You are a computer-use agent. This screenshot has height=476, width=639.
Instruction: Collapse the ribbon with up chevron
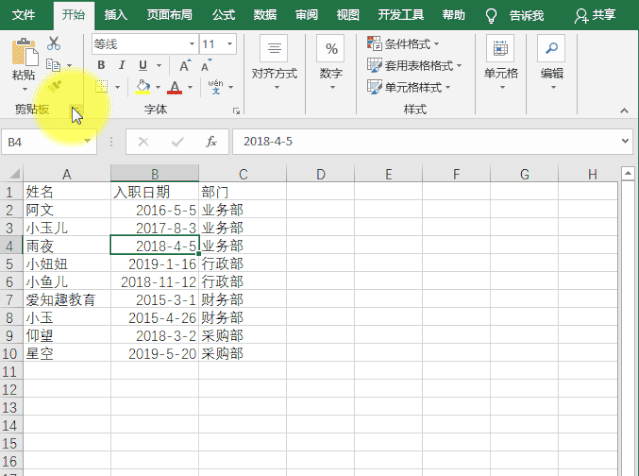(624, 110)
